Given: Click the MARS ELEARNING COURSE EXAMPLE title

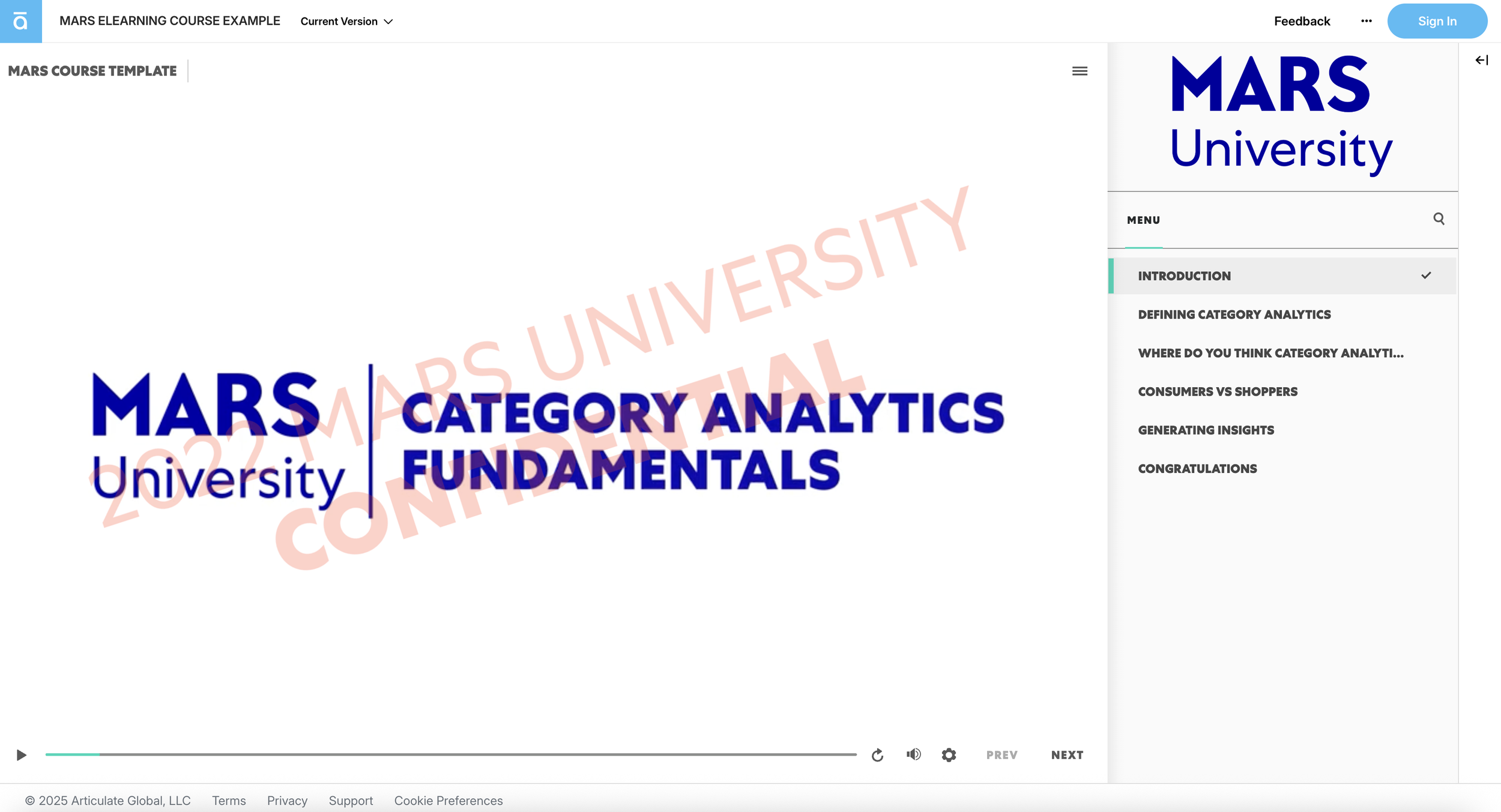Looking at the screenshot, I should tap(169, 21).
